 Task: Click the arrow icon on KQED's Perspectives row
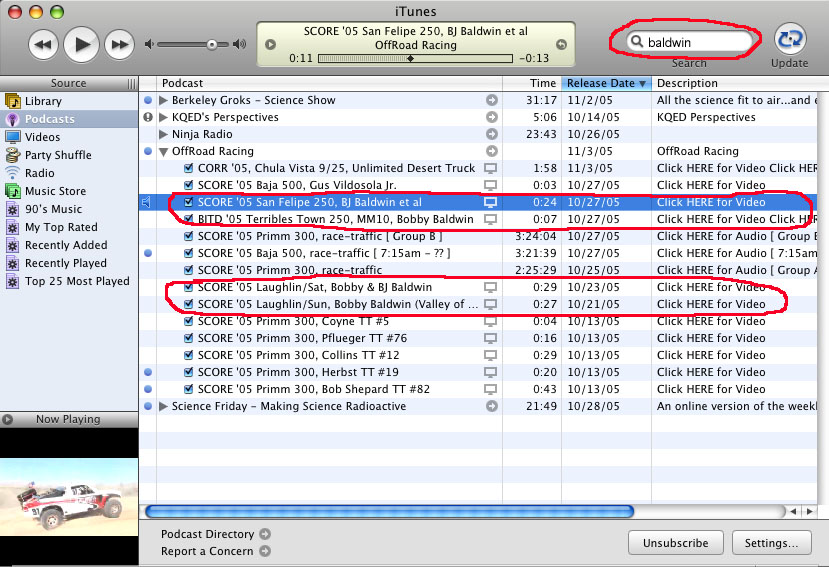[x=492, y=117]
